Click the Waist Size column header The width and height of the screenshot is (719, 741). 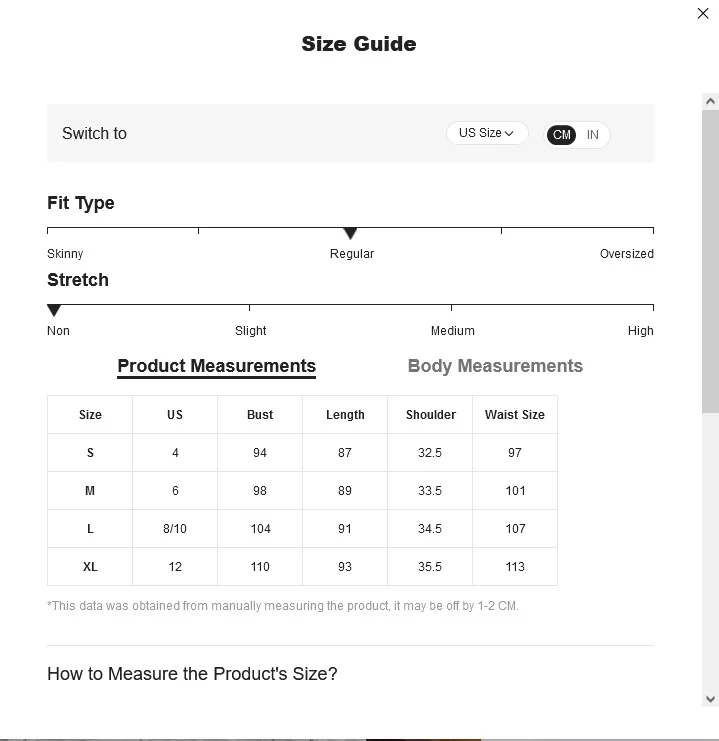(x=515, y=414)
